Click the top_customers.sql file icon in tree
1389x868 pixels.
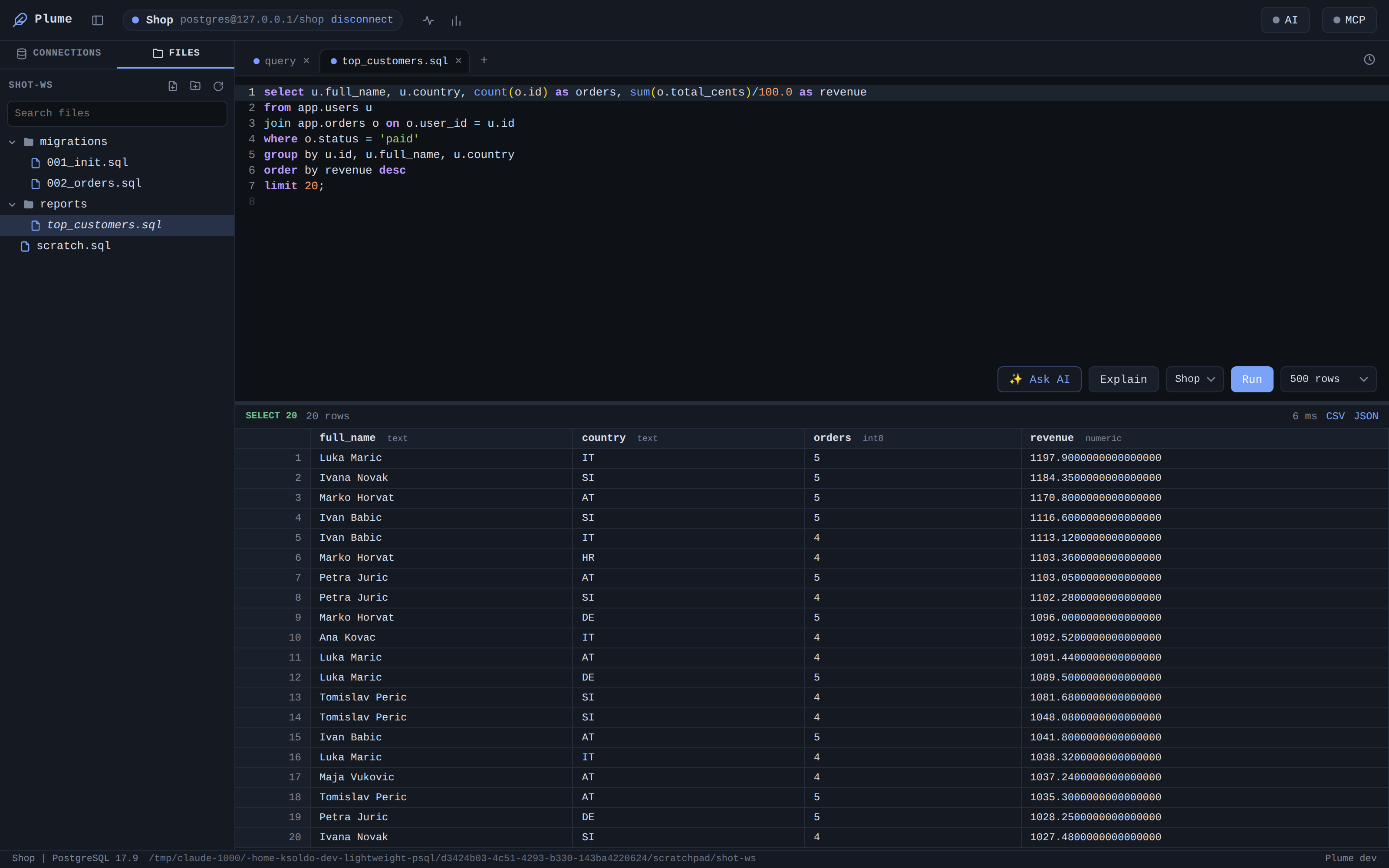[36, 226]
